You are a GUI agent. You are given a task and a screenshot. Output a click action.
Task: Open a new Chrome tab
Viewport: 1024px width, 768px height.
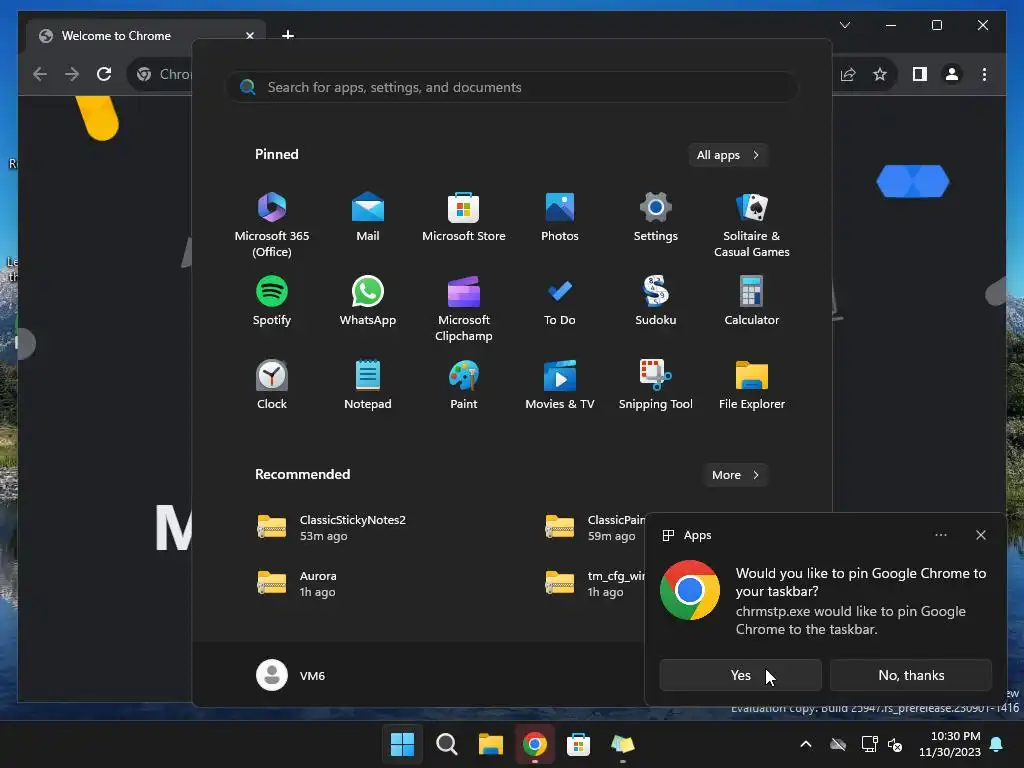pos(288,35)
